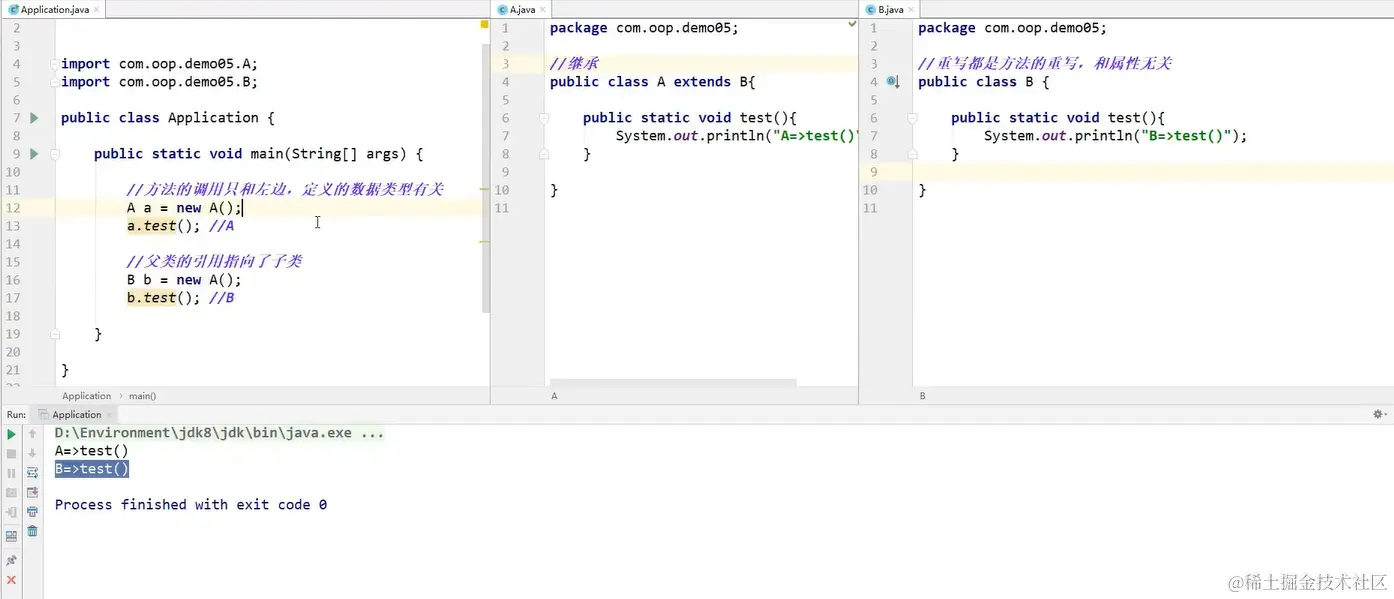Click the line 'A a = new A();'
The image size is (1394, 599).
coord(184,208)
